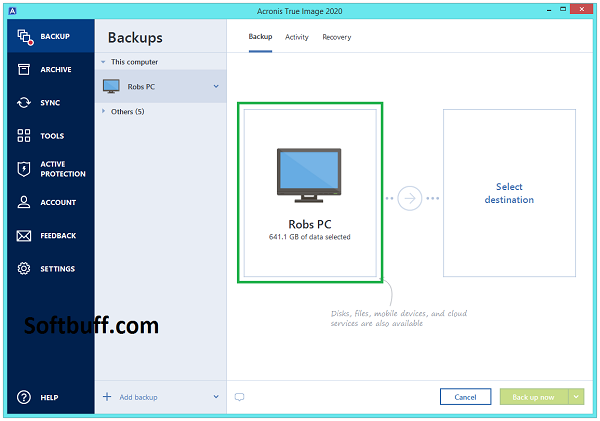
Task: Click the plus icon next to Add backup
Action: click(x=107, y=397)
